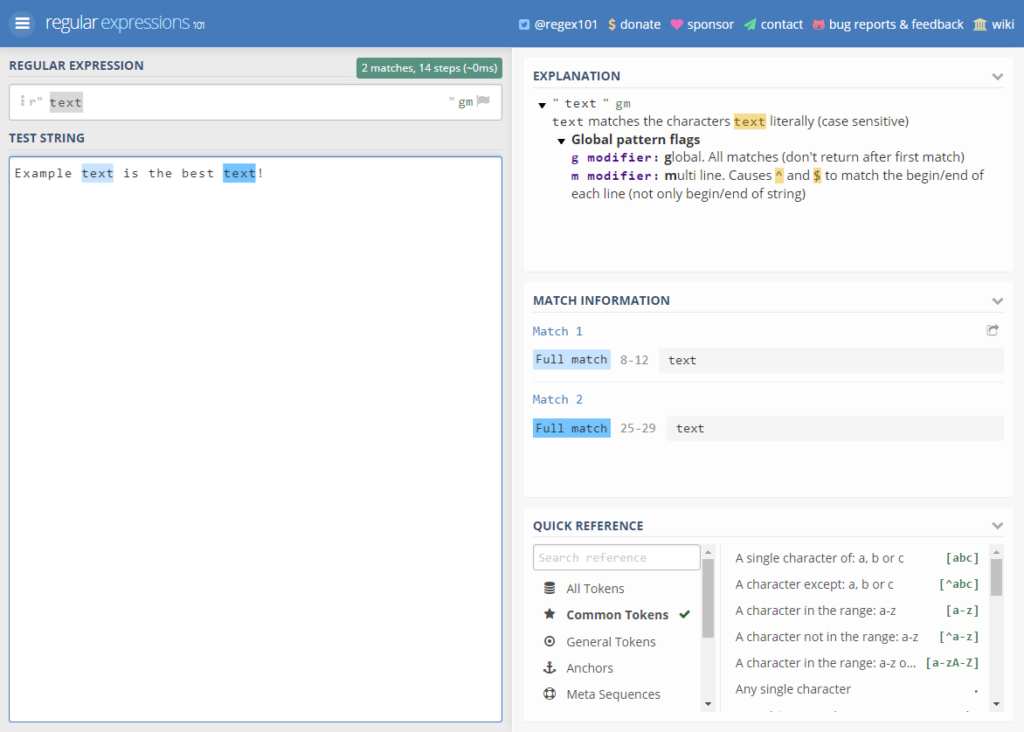Click the Twitter checkbox-style icon
Screen dimensions: 1024x732
tap(524, 24)
